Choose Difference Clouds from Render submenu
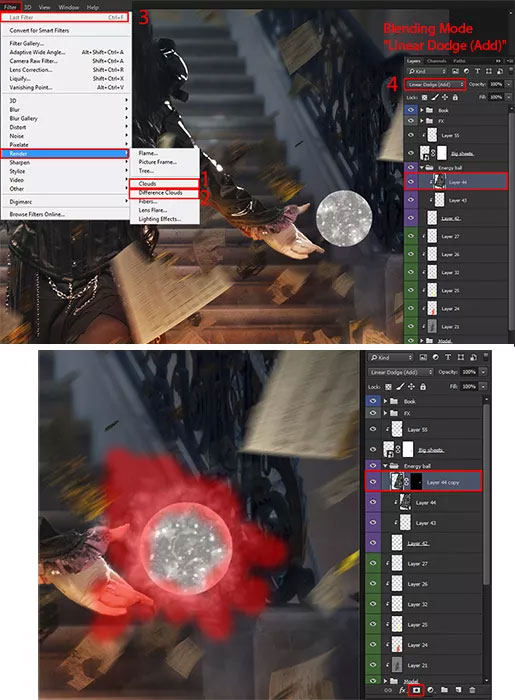 pos(164,193)
